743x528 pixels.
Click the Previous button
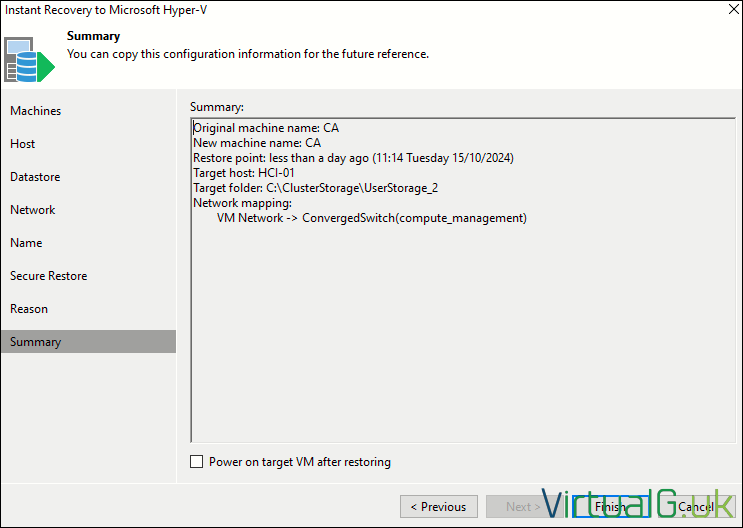tap(439, 507)
